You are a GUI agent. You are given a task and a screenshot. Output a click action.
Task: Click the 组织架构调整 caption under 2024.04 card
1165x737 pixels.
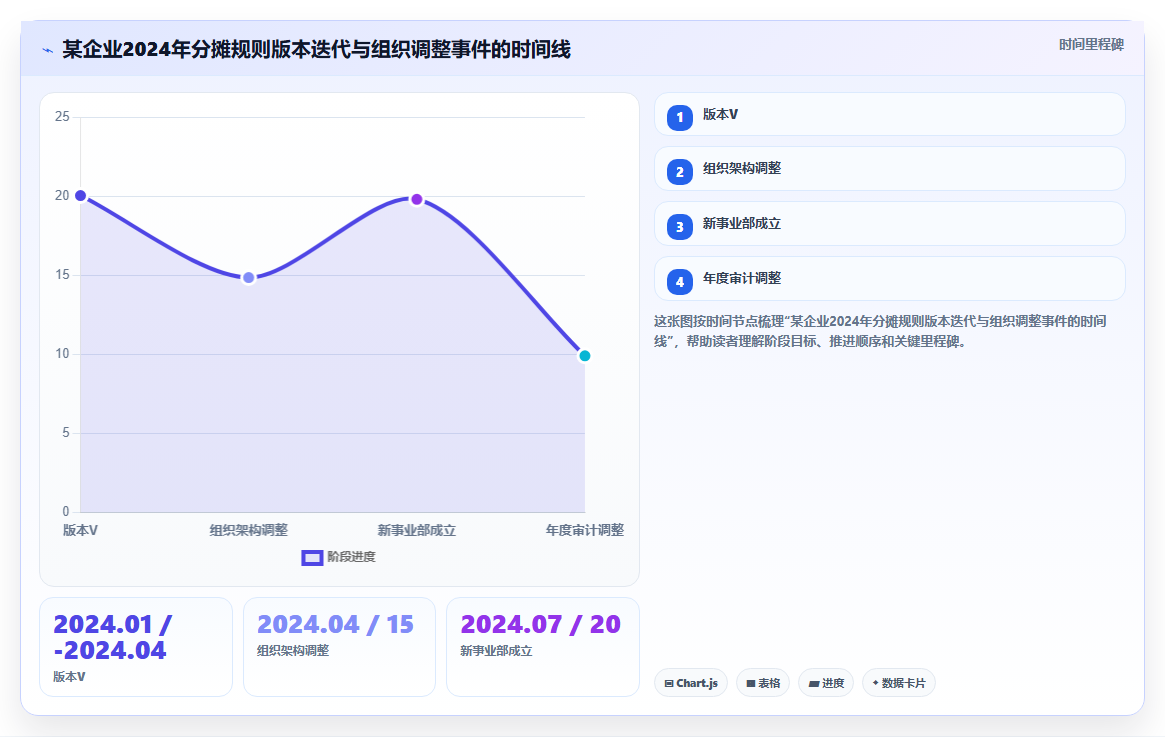click(293, 651)
